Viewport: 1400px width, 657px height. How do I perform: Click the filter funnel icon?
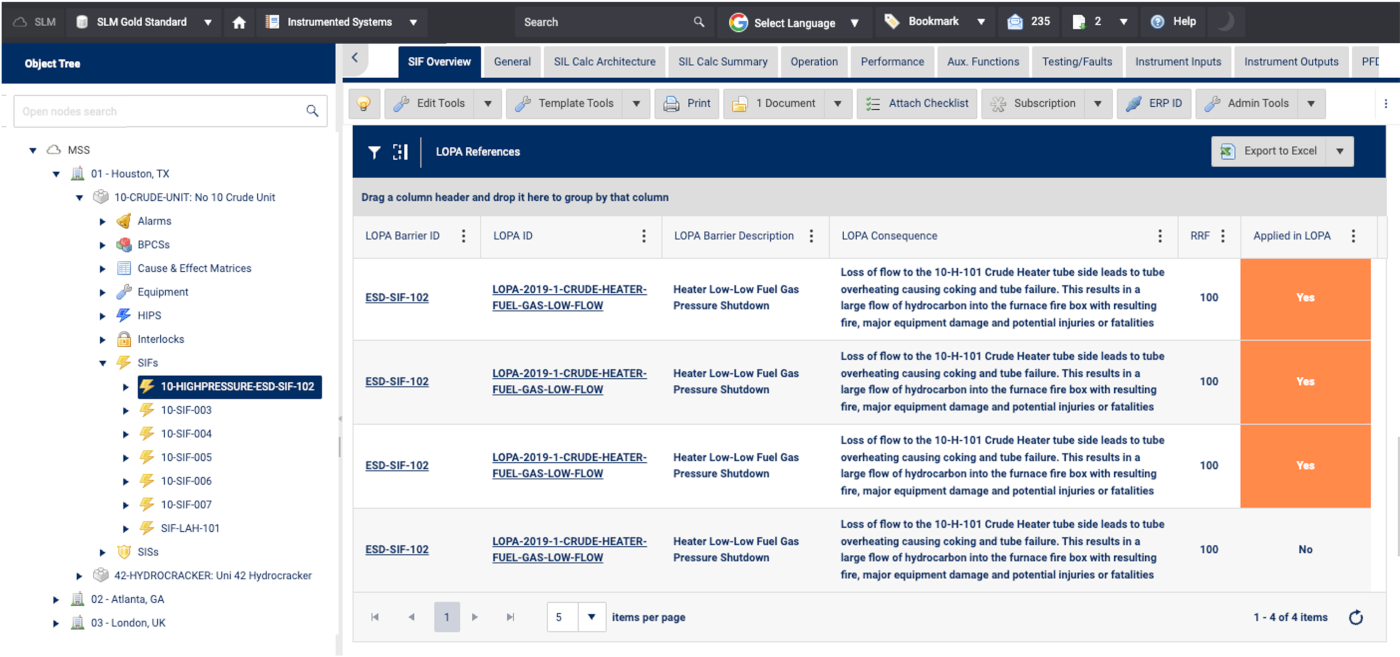coord(374,152)
